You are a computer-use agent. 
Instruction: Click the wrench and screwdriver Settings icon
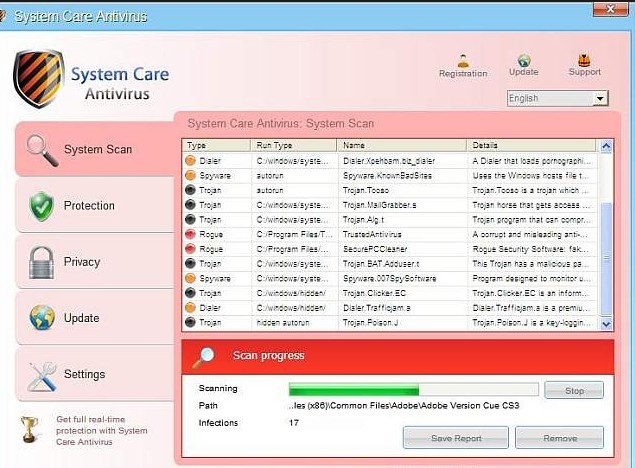pos(42,376)
